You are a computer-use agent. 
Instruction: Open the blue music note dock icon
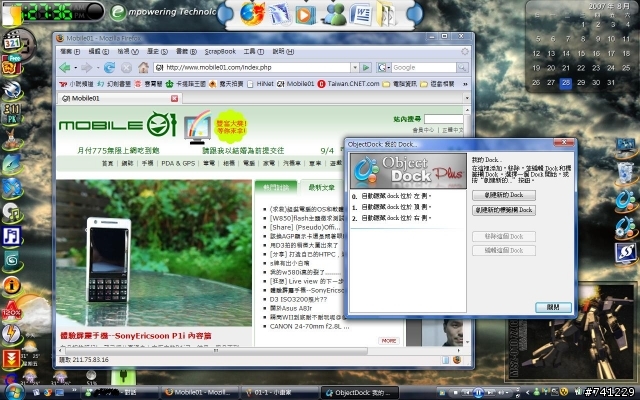[x=12, y=236]
